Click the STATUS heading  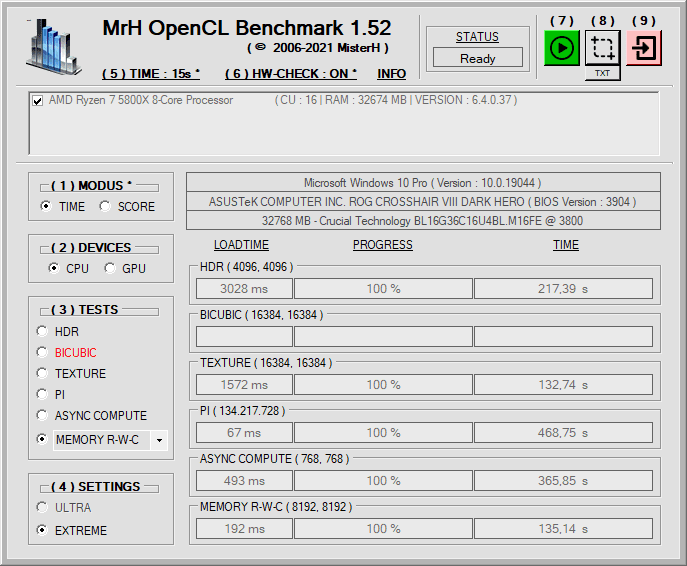click(x=477, y=37)
